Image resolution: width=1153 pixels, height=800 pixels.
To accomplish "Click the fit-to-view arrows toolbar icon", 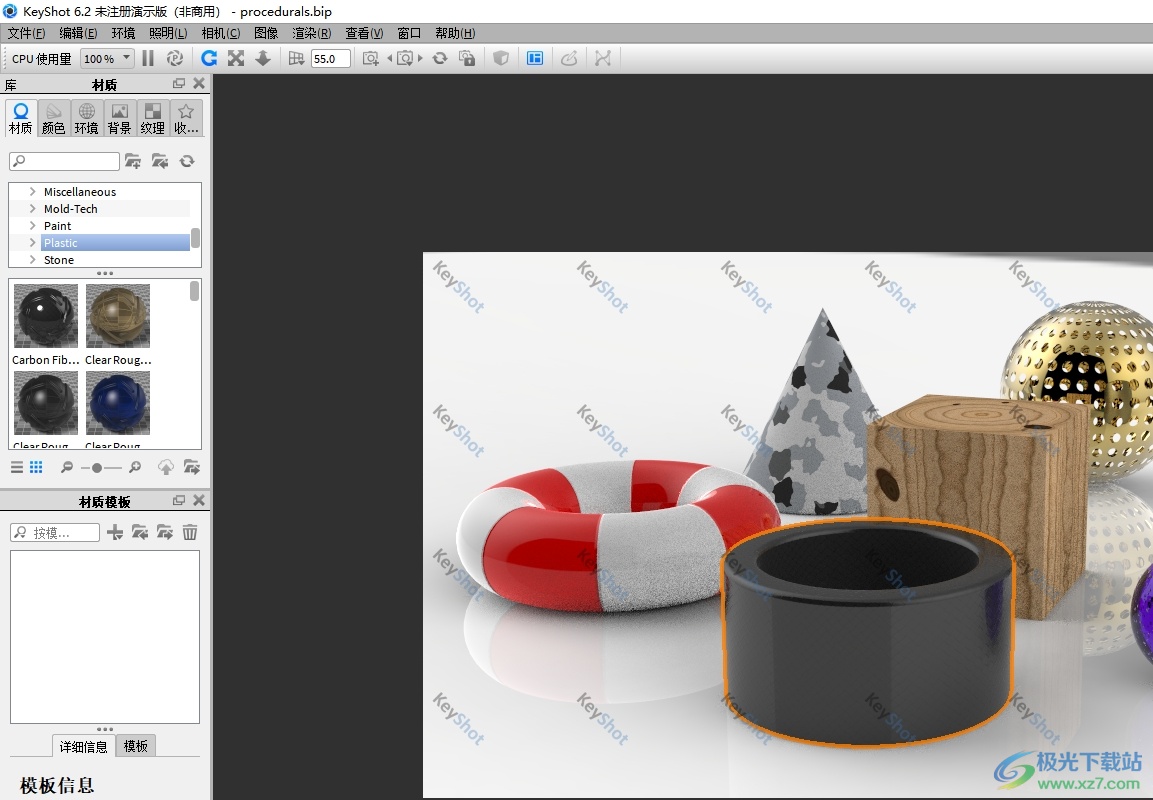I will pyautogui.click(x=236, y=59).
